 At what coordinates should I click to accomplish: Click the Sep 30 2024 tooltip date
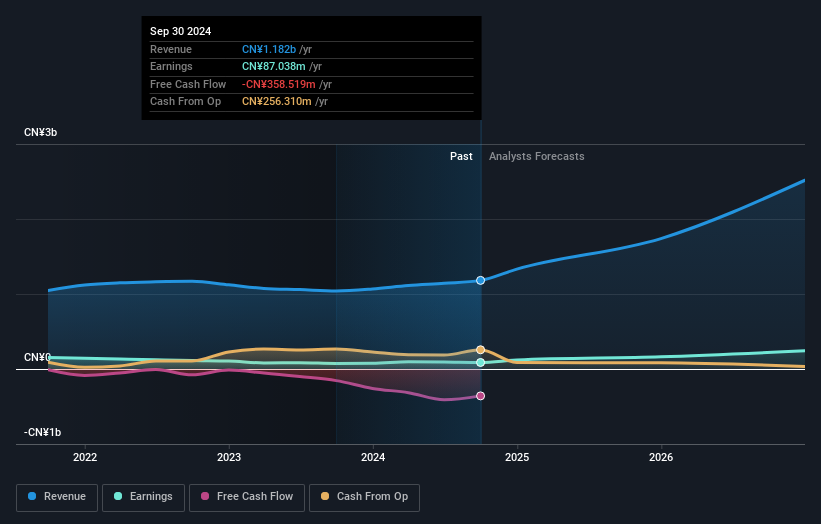pos(181,31)
